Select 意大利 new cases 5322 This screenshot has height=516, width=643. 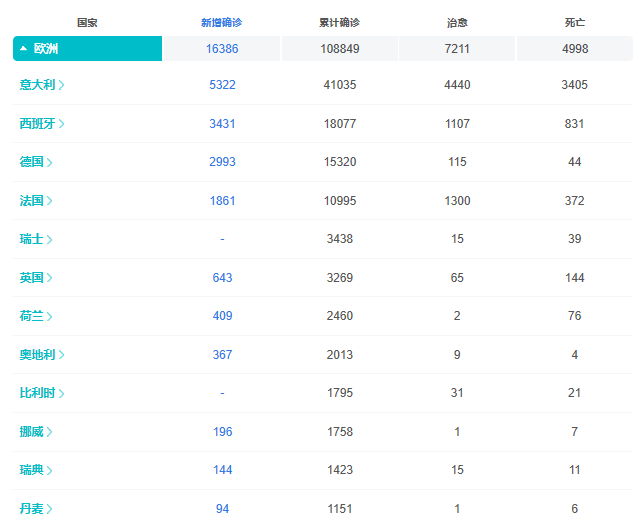click(222, 85)
